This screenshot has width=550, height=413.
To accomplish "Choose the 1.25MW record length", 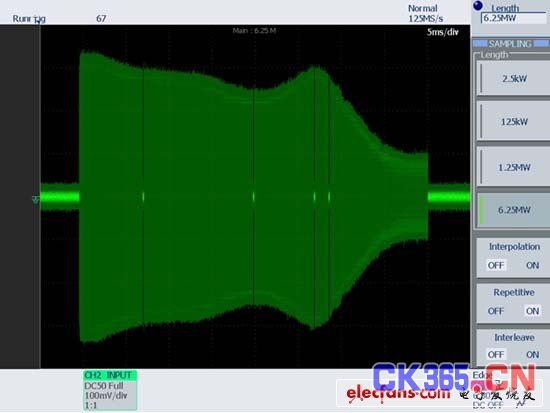I will (x=512, y=167).
